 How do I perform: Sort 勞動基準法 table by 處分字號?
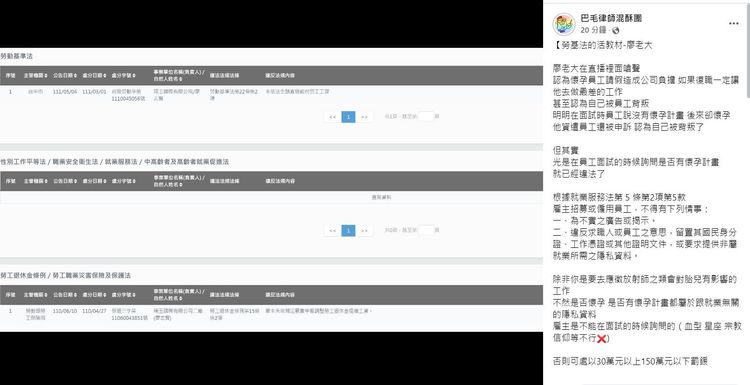click(x=123, y=76)
